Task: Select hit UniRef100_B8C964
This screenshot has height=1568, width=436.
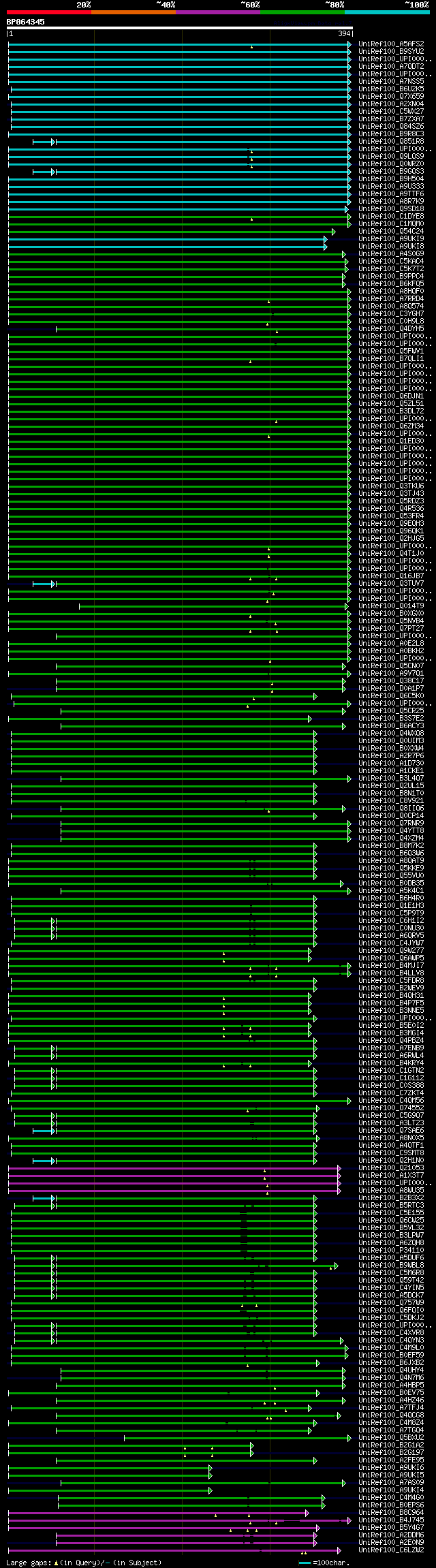Action: (x=391, y=1512)
